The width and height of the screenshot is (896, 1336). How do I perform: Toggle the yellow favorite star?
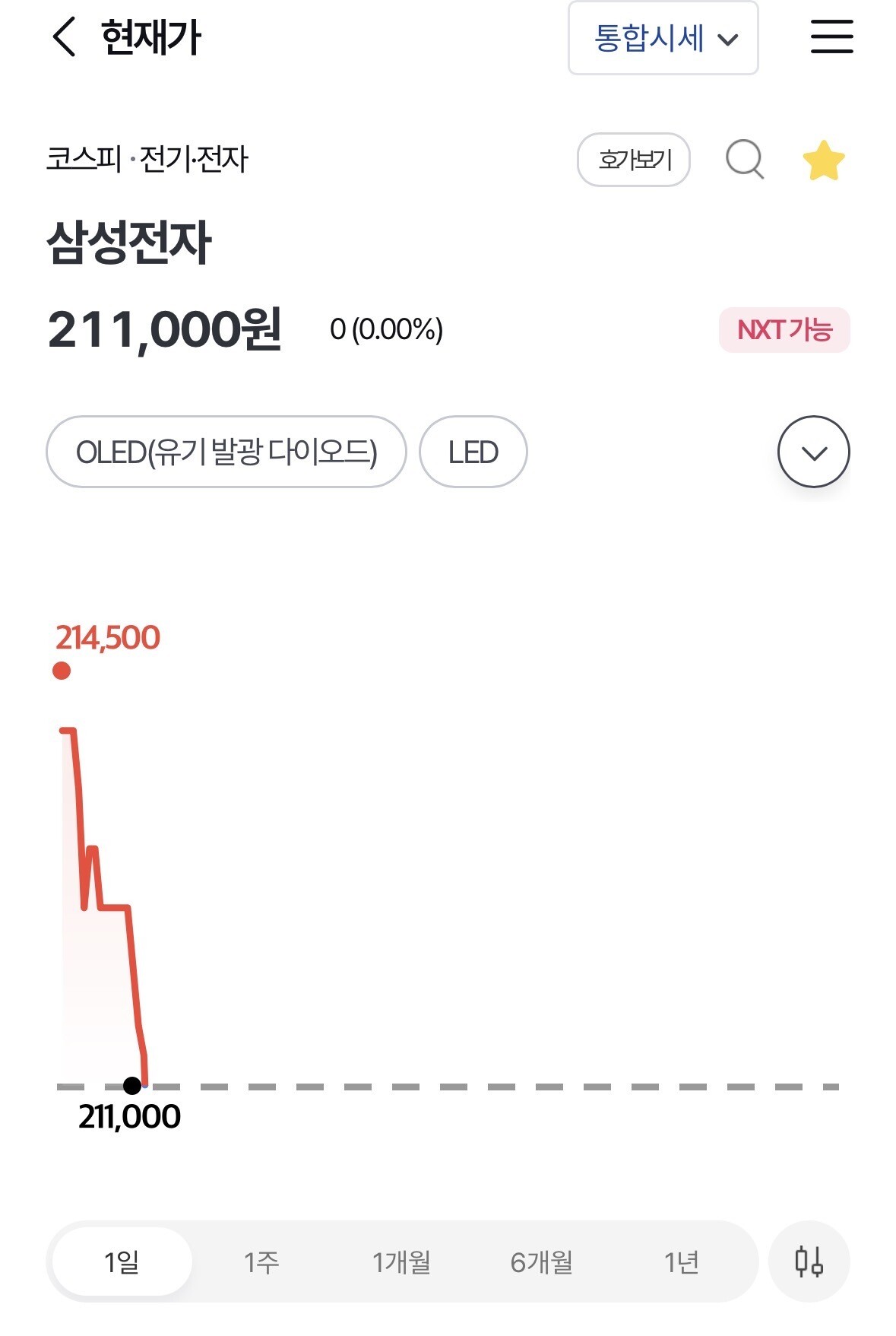[824, 160]
